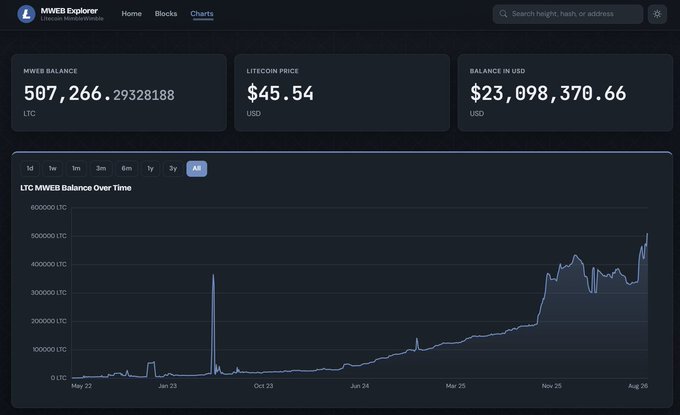Click the LTC MWEB Balance Over Time heading
The height and width of the screenshot is (415, 680).
(x=76, y=188)
